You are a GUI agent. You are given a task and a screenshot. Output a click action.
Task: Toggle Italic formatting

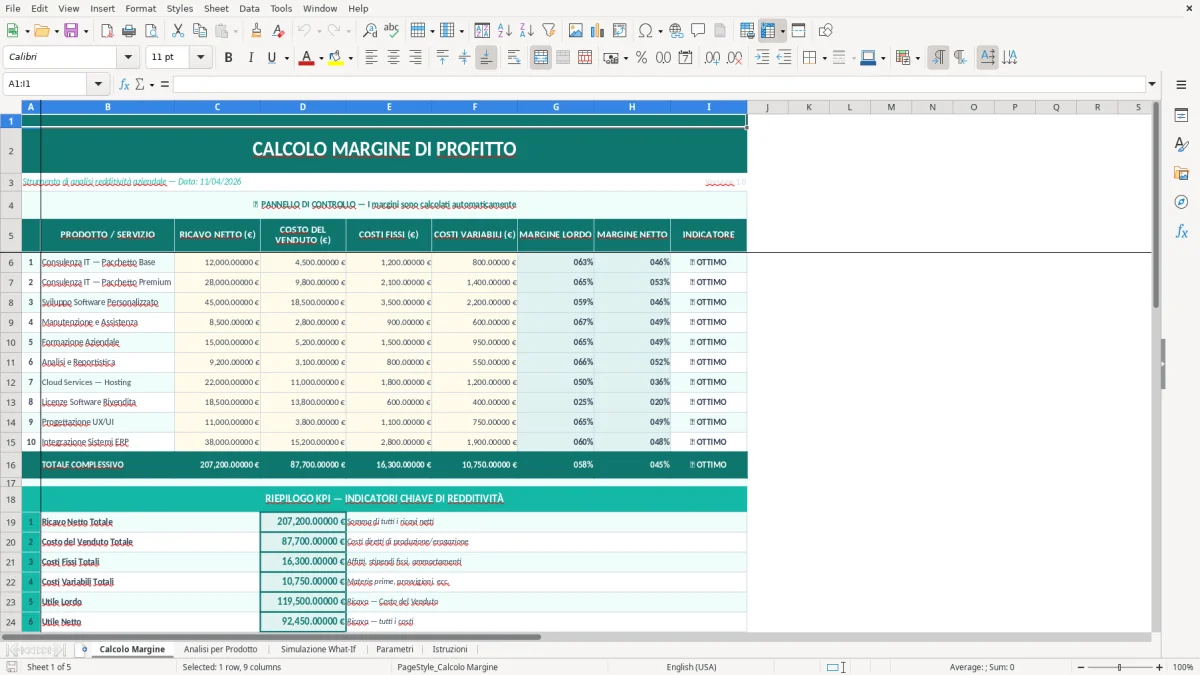250,58
